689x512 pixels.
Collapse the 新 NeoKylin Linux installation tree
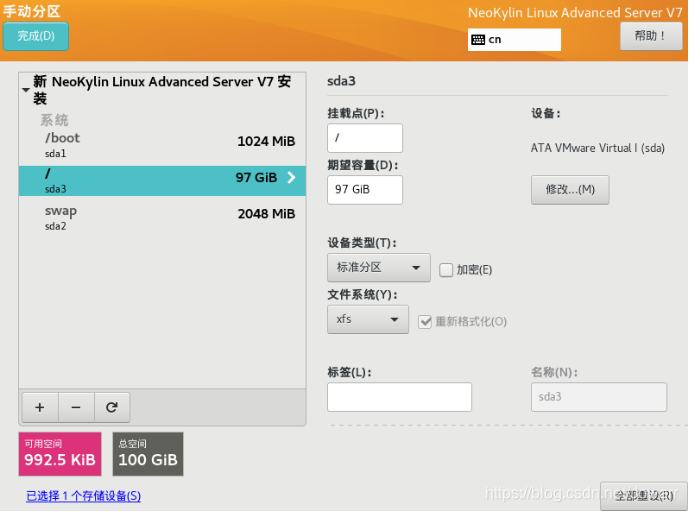point(26,90)
